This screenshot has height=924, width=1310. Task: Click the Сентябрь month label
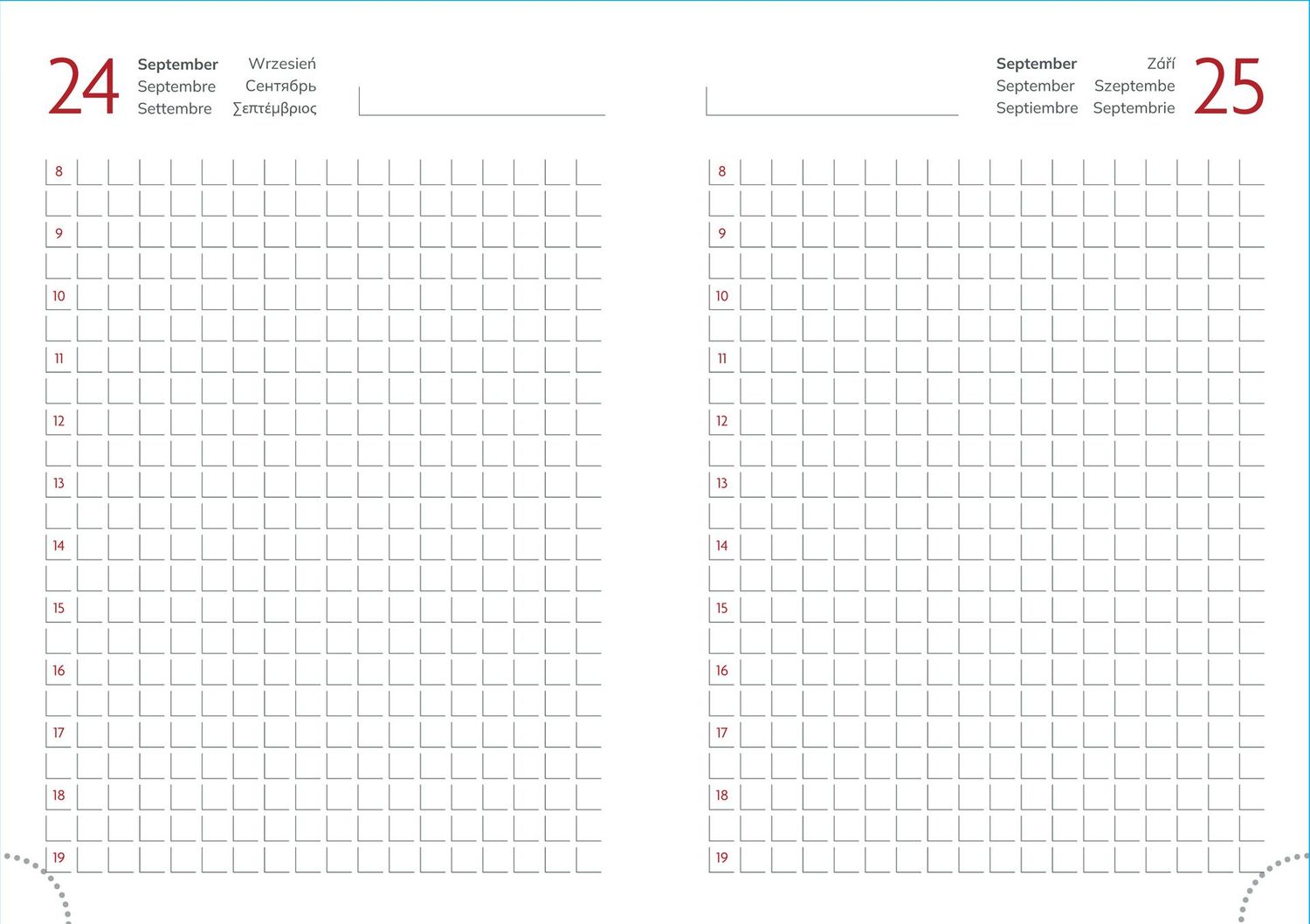[281, 86]
